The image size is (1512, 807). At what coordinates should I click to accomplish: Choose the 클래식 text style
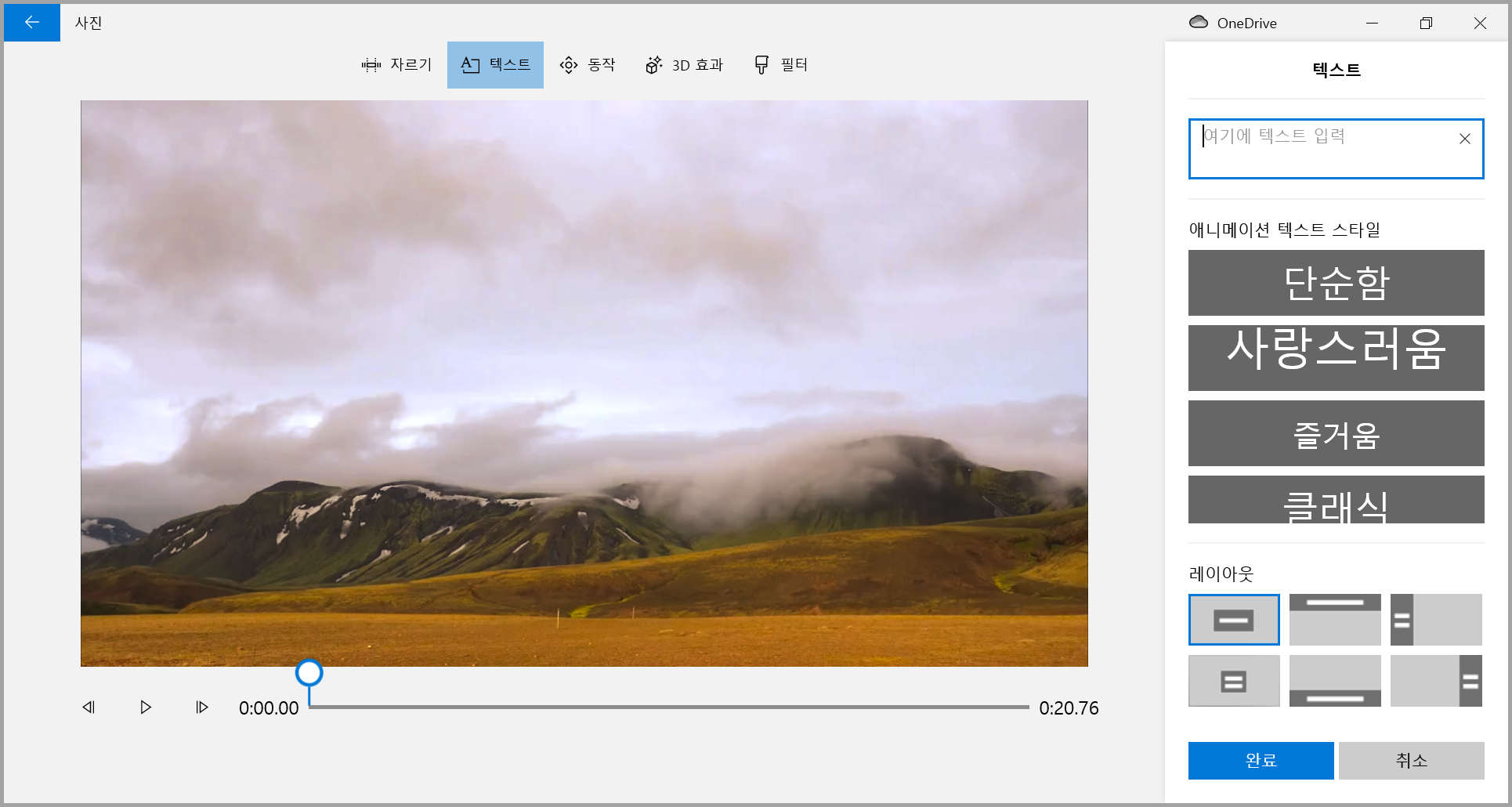[1336, 500]
